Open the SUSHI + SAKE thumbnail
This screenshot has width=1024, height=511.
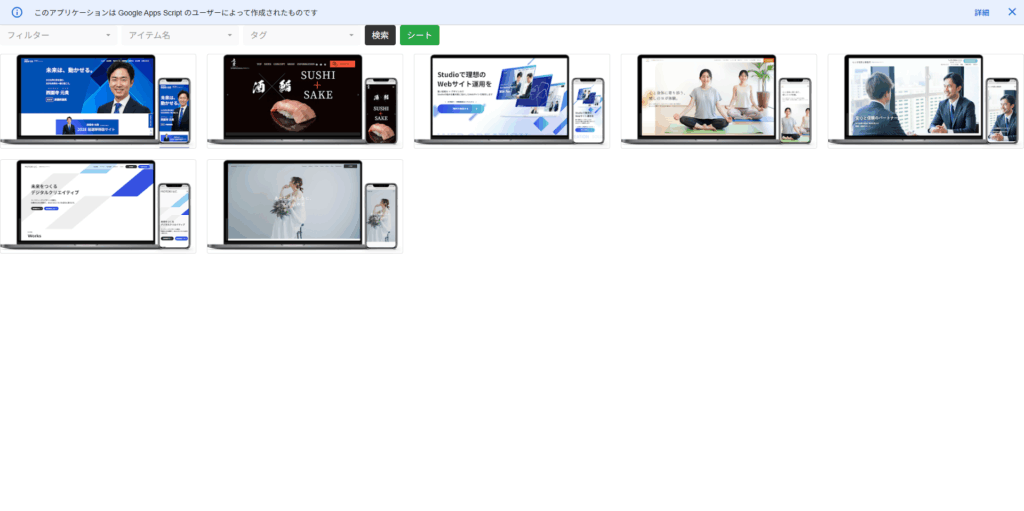(305, 101)
